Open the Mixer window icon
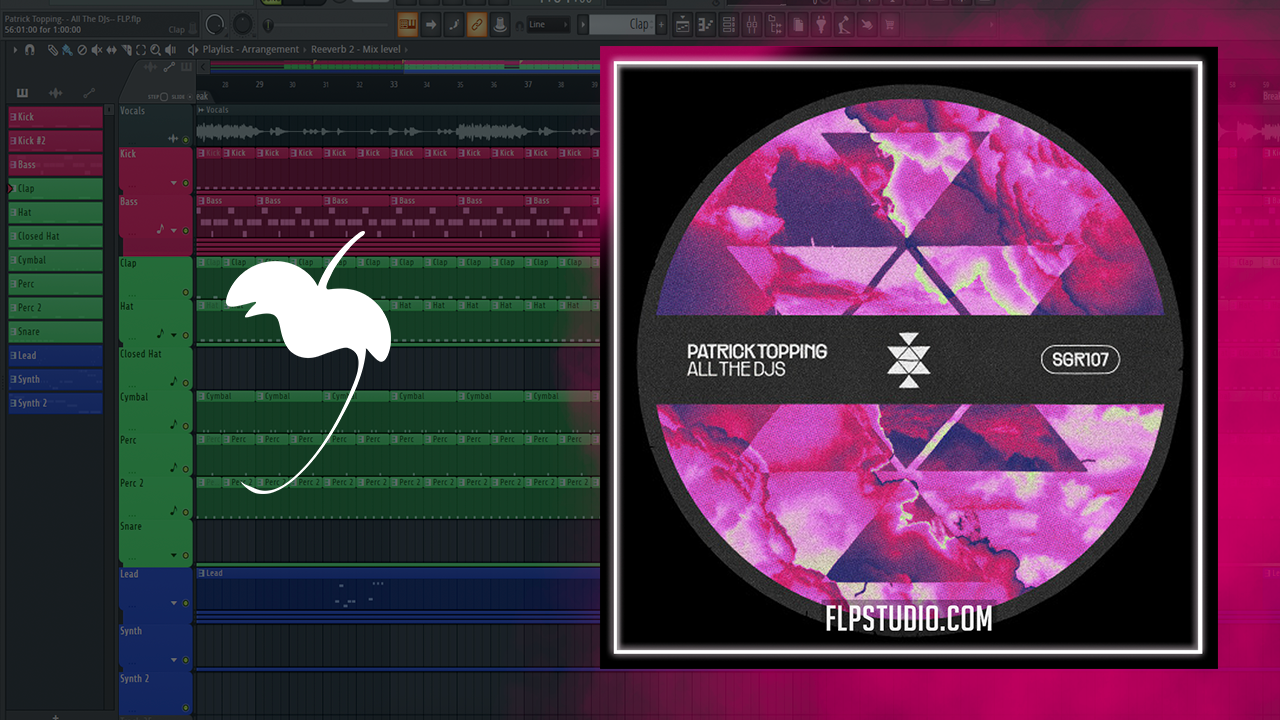1280x720 pixels. [x=752, y=25]
